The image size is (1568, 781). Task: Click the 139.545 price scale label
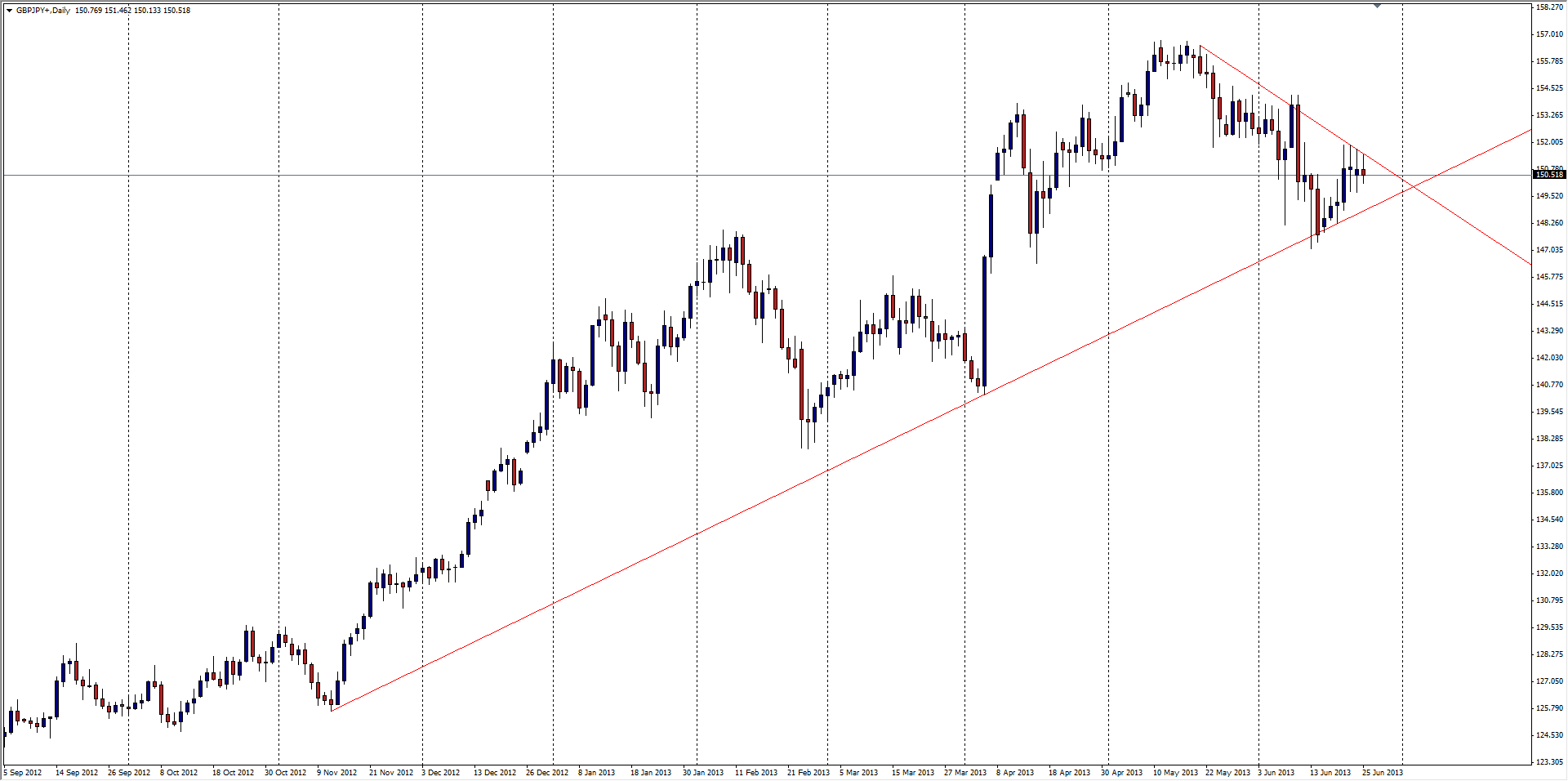tap(1549, 412)
